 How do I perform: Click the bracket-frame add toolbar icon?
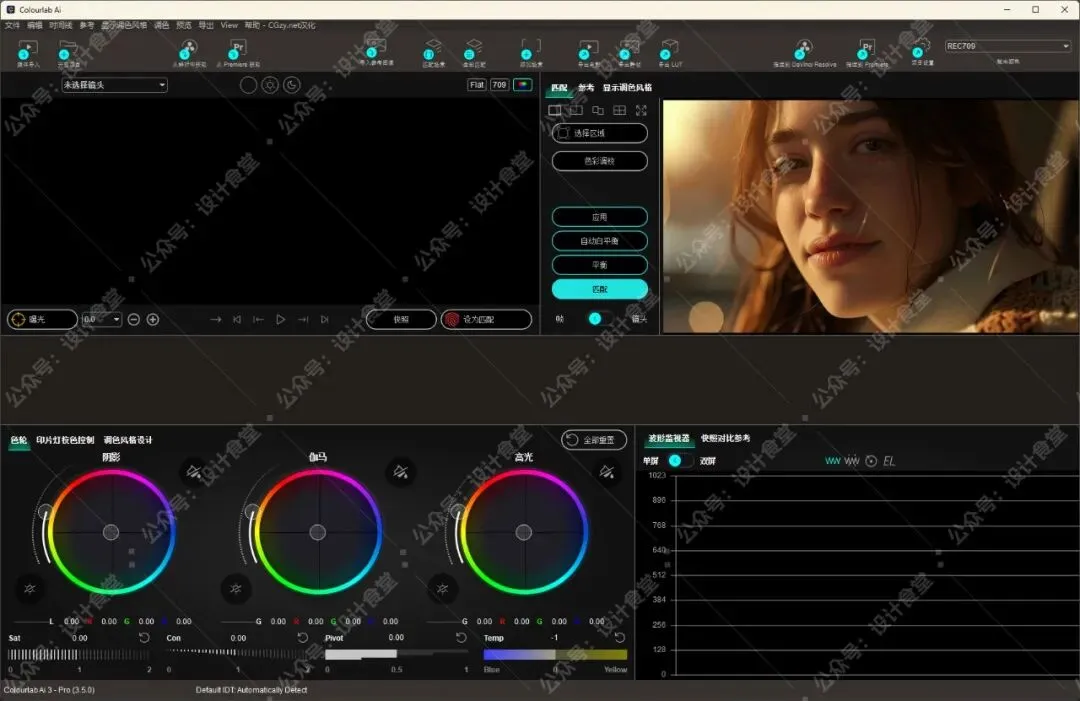[530, 51]
